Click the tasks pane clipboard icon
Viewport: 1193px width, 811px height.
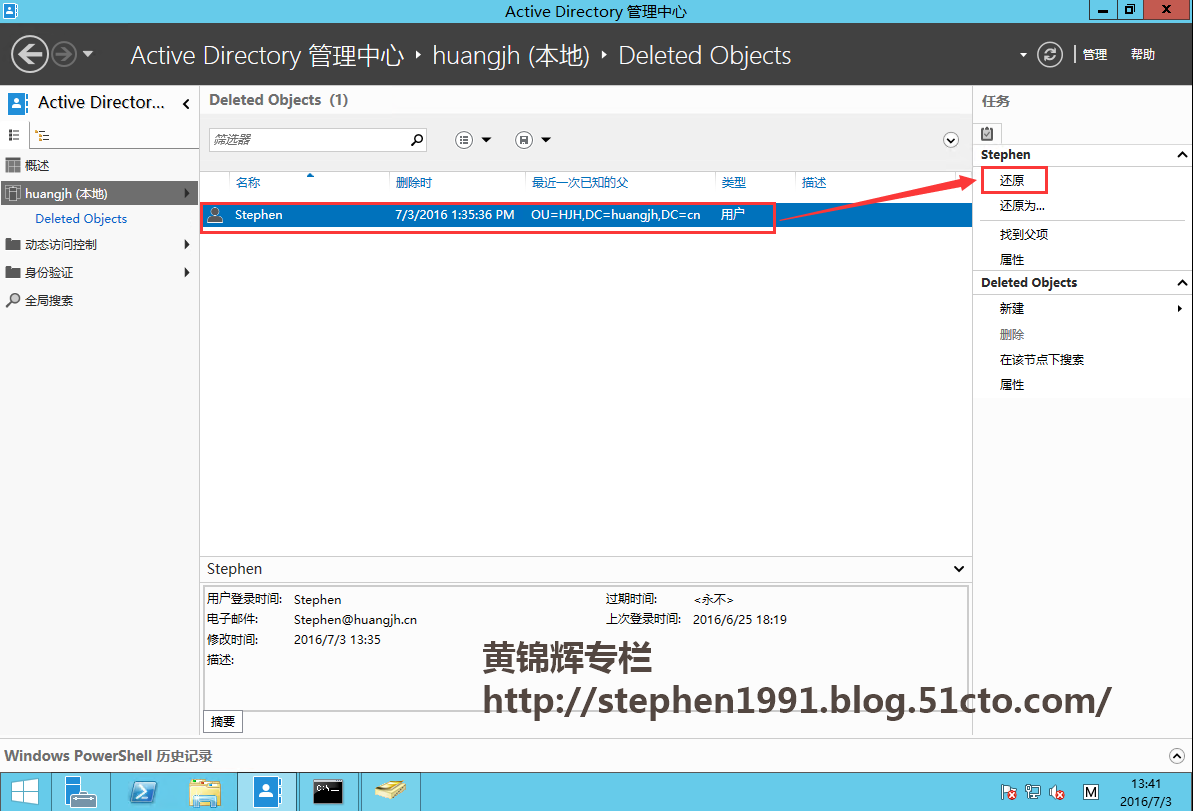(987, 134)
